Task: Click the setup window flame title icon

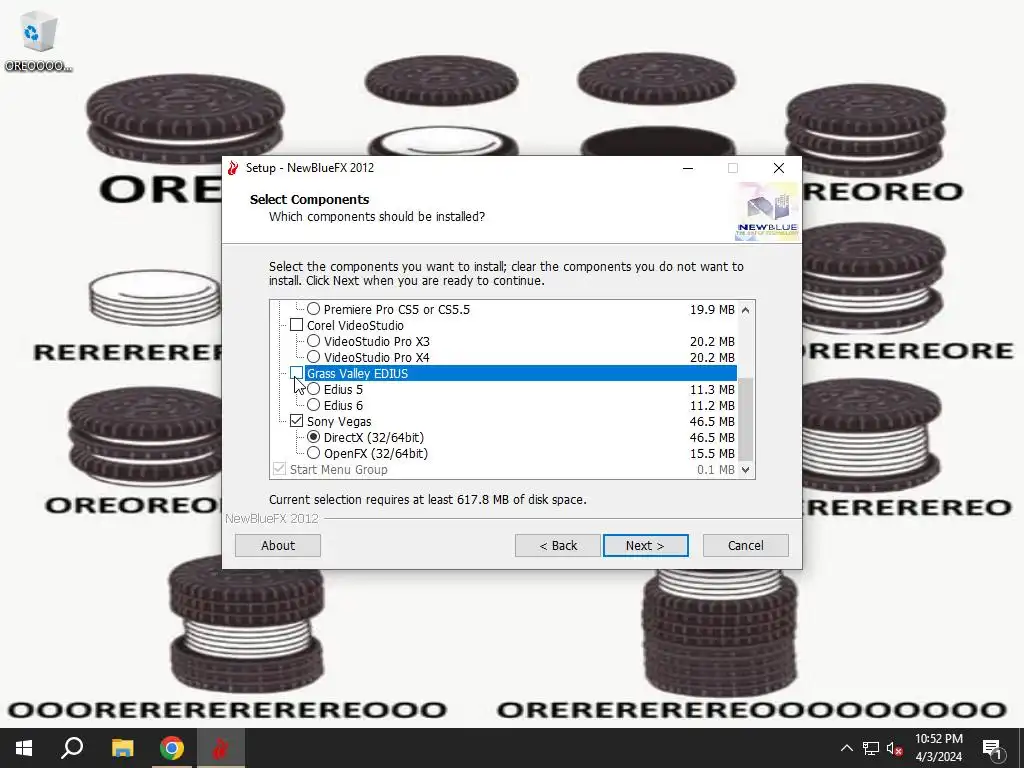Action: (233, 168)
